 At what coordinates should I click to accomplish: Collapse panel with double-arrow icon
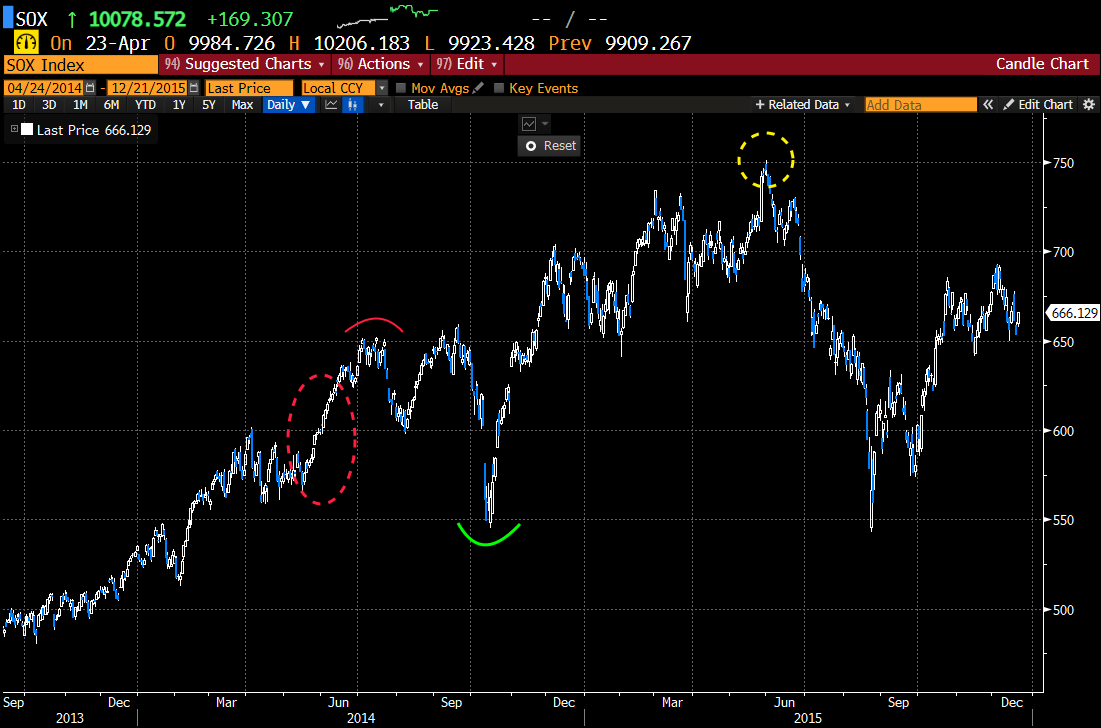(988, 105)
